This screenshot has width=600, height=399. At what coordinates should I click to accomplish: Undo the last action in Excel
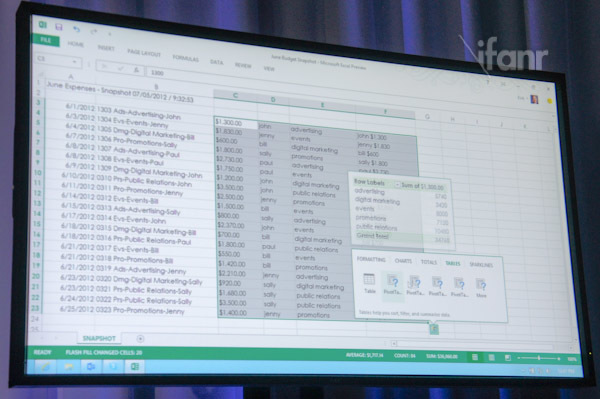pos(77,29)
